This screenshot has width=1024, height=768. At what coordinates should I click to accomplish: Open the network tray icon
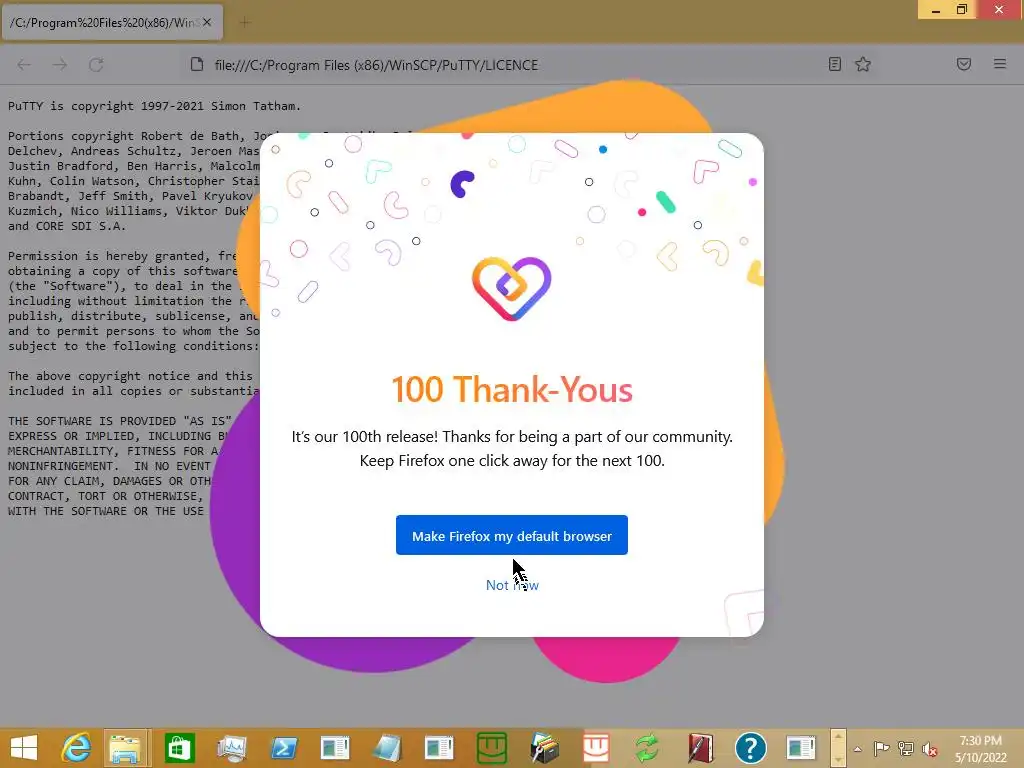coord(906,748)
